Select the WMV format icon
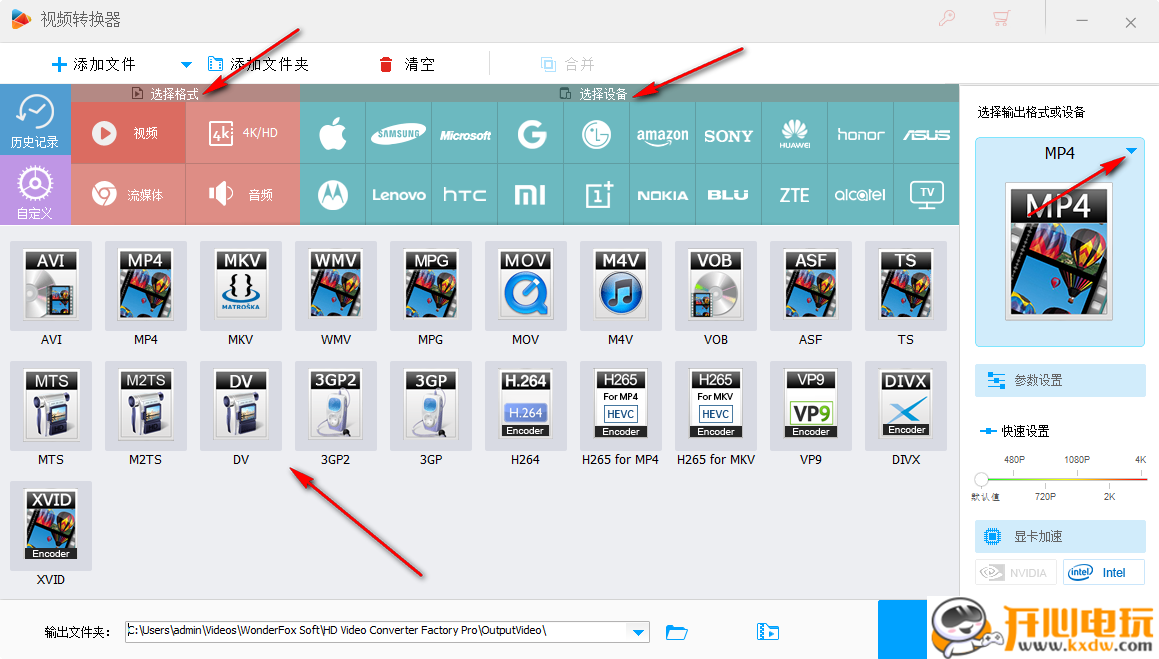The height and width of the screenshot is (659, 1159). click(336, 286)
